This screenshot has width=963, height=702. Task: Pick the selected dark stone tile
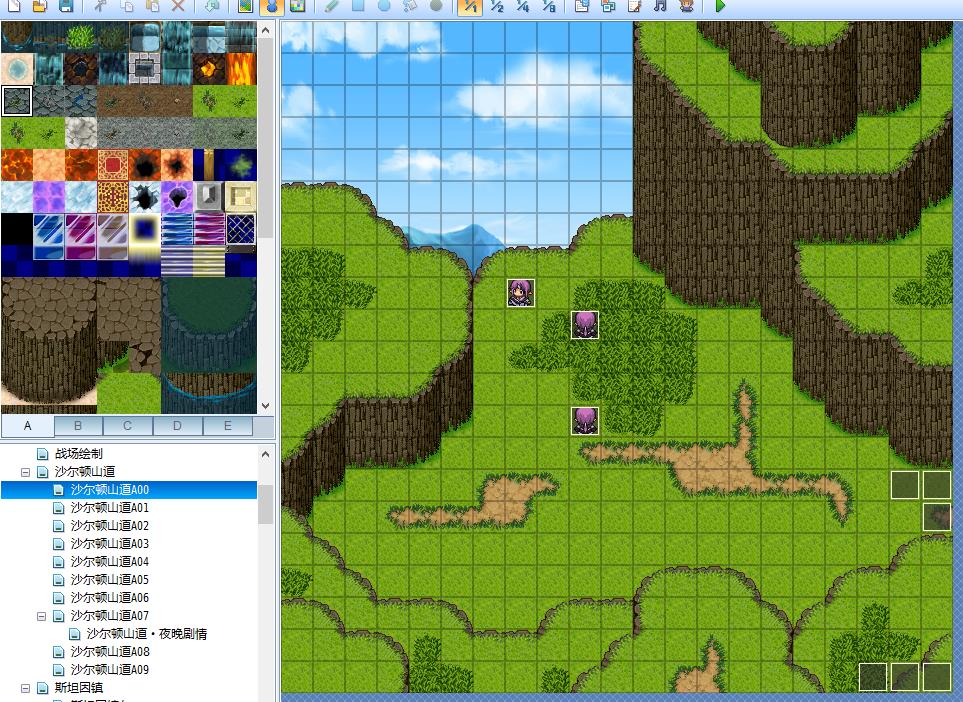tap(17, 101)
